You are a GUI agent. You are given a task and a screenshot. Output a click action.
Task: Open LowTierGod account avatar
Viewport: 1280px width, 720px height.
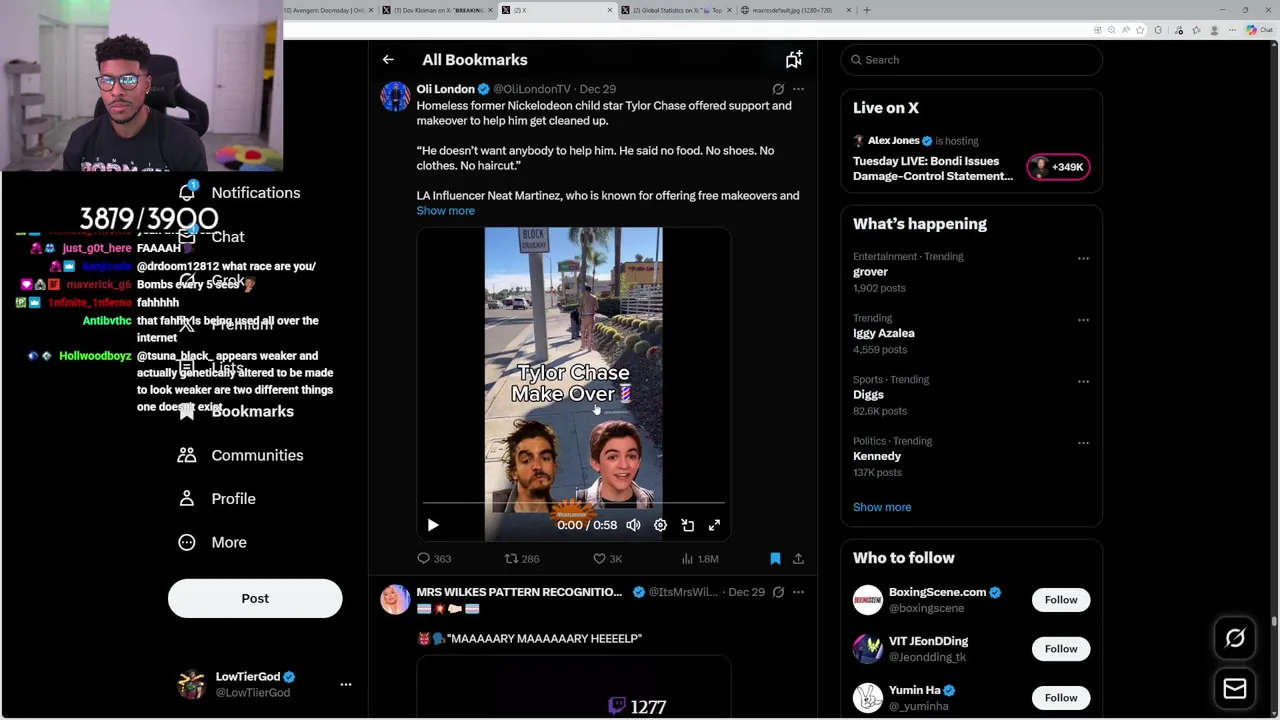pos(191,685)
